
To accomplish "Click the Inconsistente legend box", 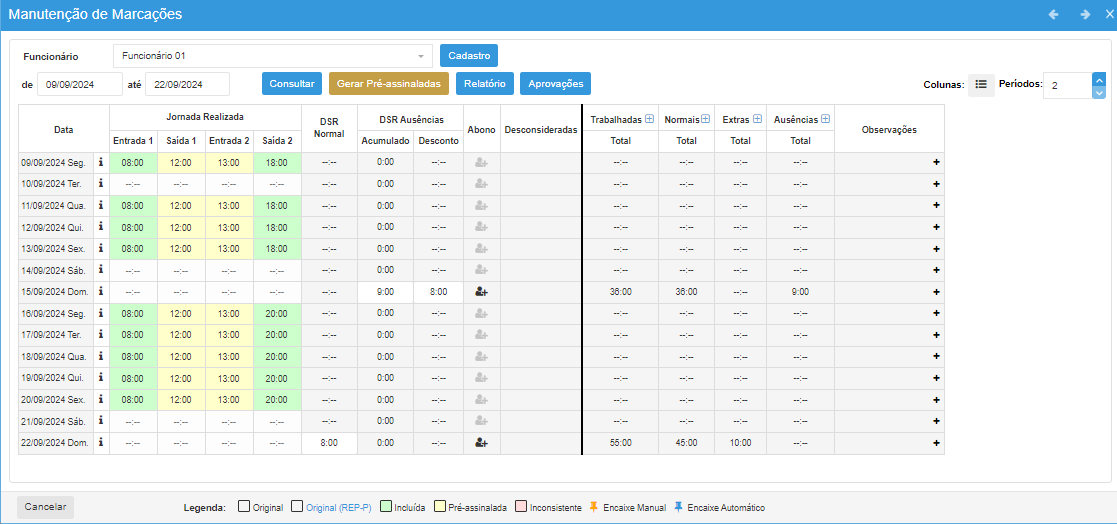I will click(x=522, y=507).
